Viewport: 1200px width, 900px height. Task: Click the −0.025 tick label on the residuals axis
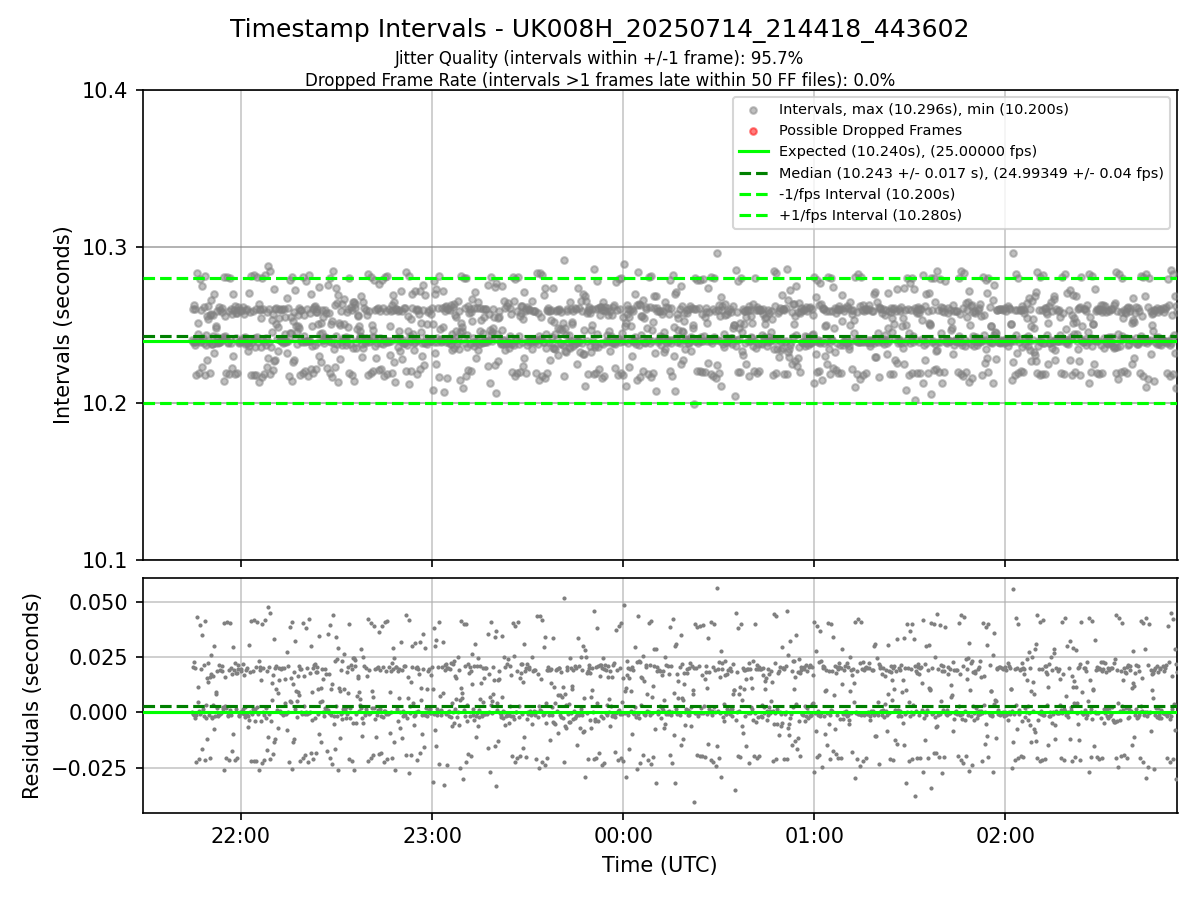pos(91,768)
